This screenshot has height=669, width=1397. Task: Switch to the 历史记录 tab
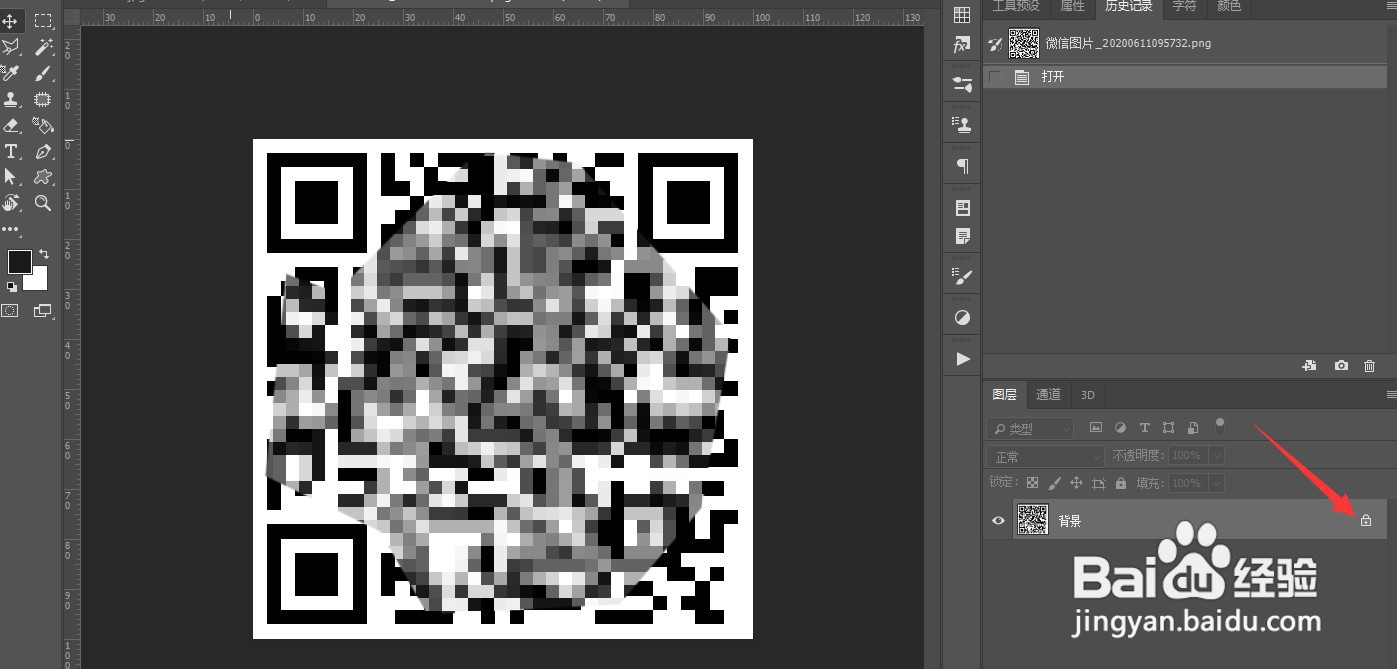pos(1128,6)
